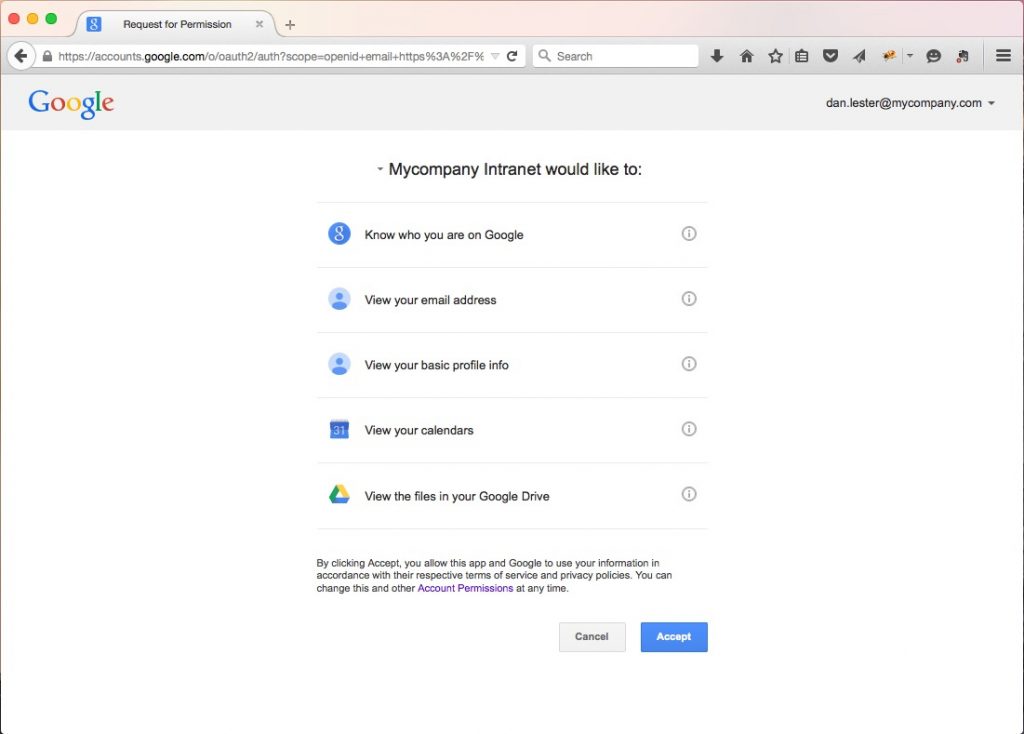Click the paper plane share icon
Viewport: 1024px width, 734px height.
[859, 56]
